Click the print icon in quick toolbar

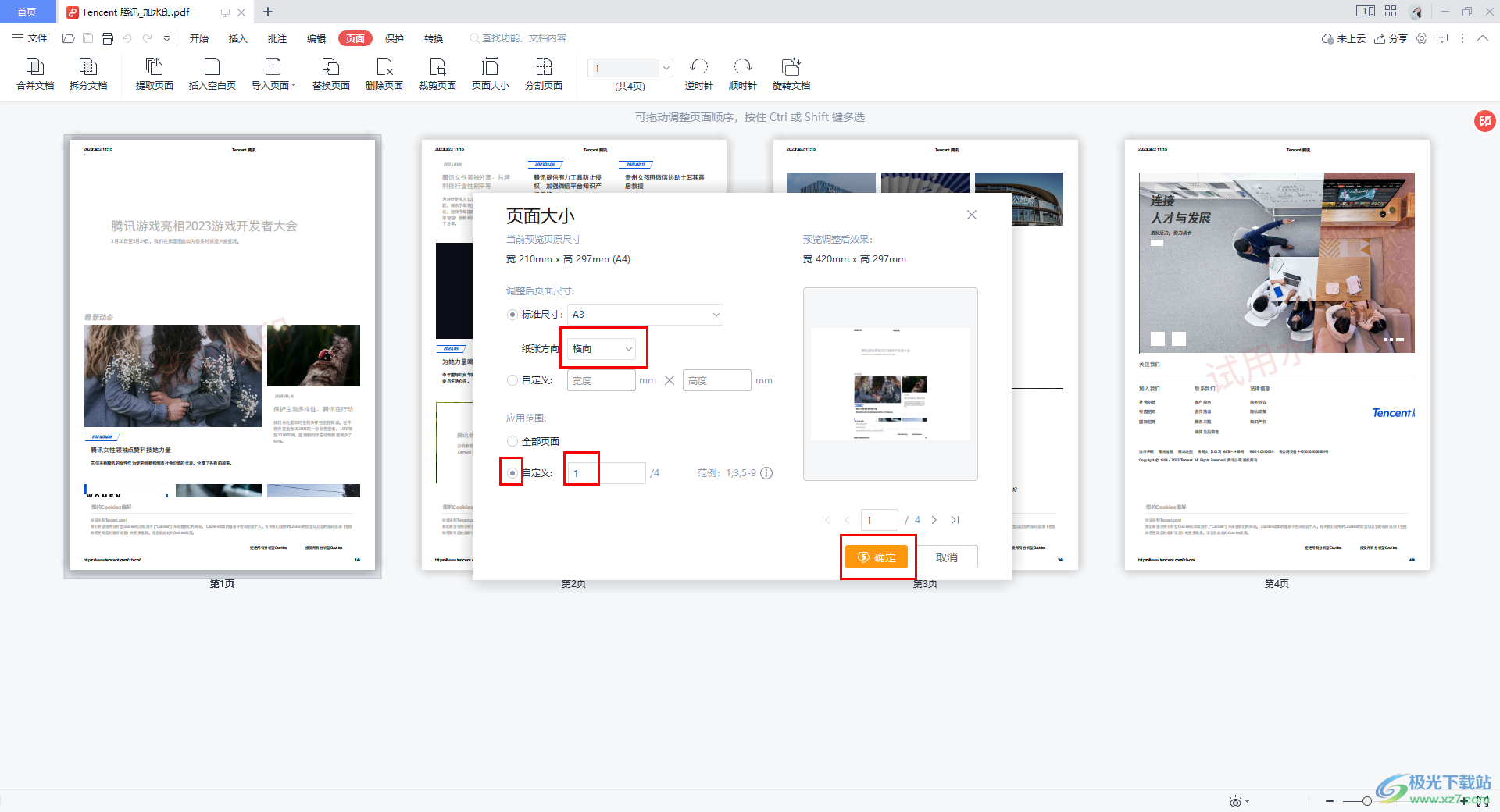[107, 38]
